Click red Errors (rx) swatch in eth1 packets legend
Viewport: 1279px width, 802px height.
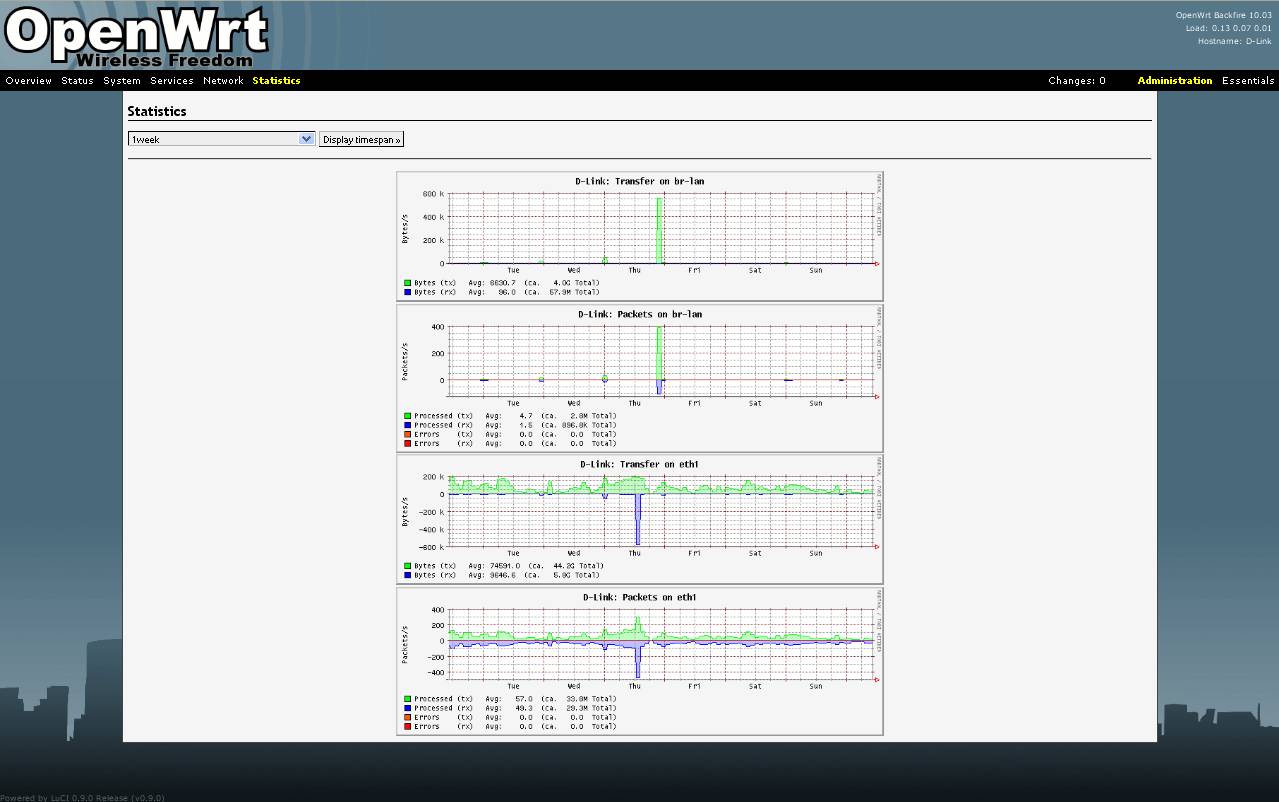tap(408, 726)
